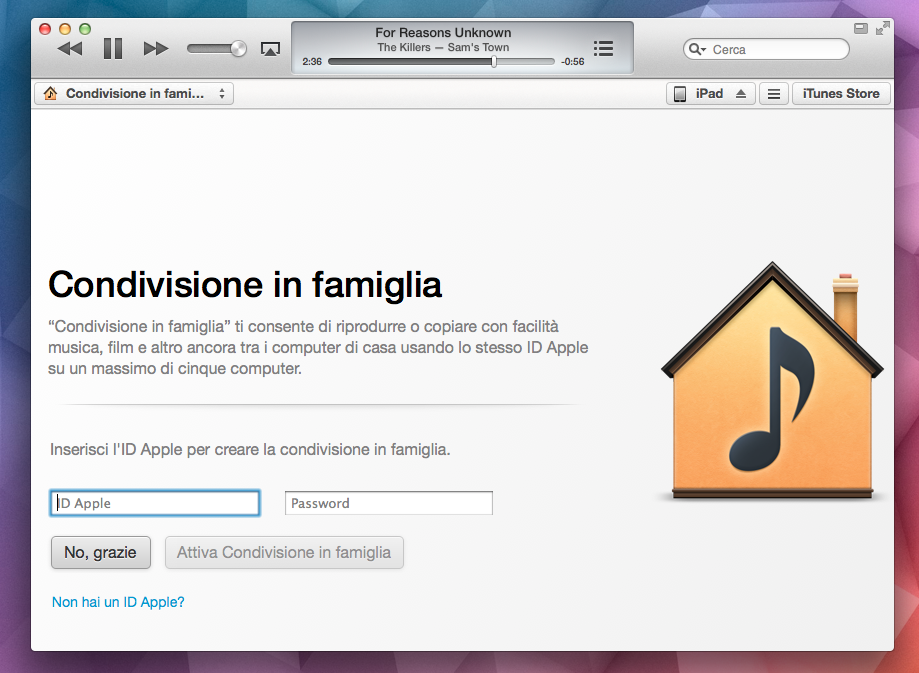The height and width of the screenshot is (673, 919).
Task: Toggle the remaining time display -0:56
Action: [573, 62]
